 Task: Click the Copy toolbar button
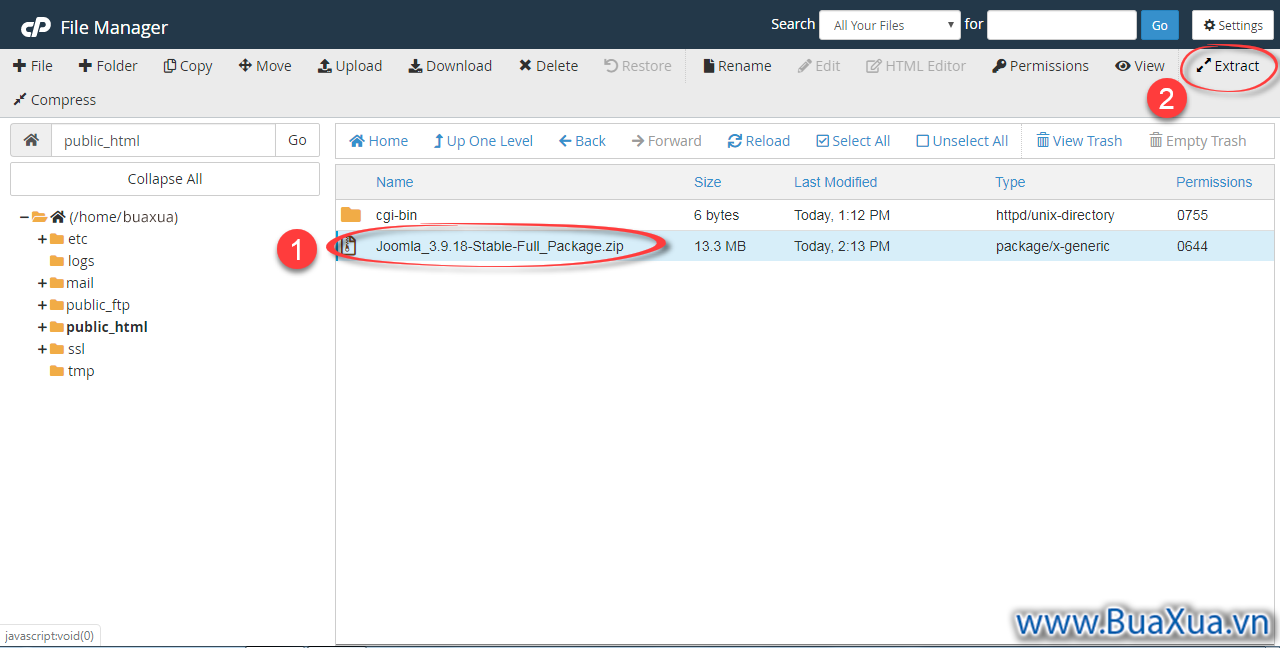click(188, 66)
